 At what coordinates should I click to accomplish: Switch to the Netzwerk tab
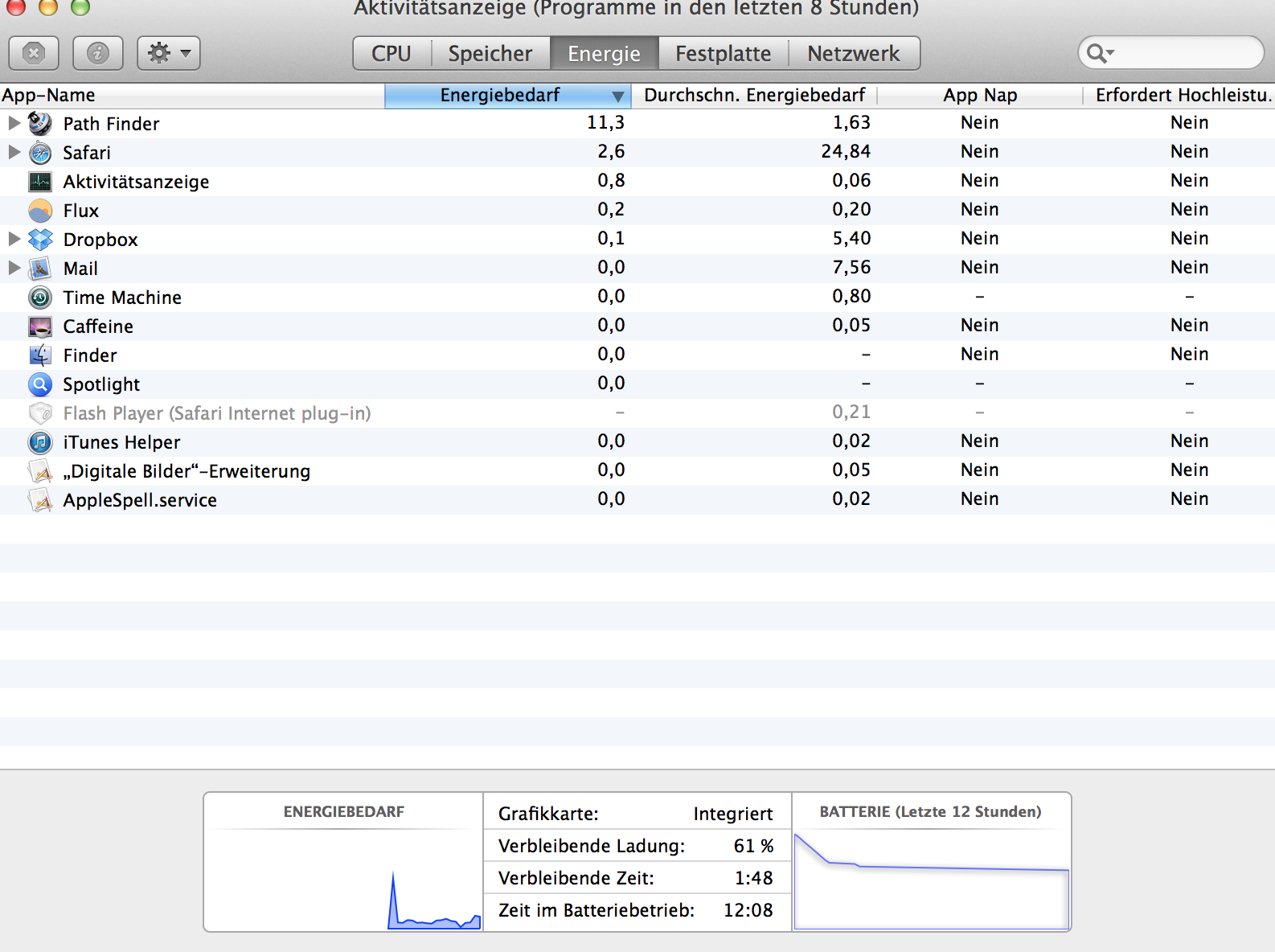[x=854, y=54]
